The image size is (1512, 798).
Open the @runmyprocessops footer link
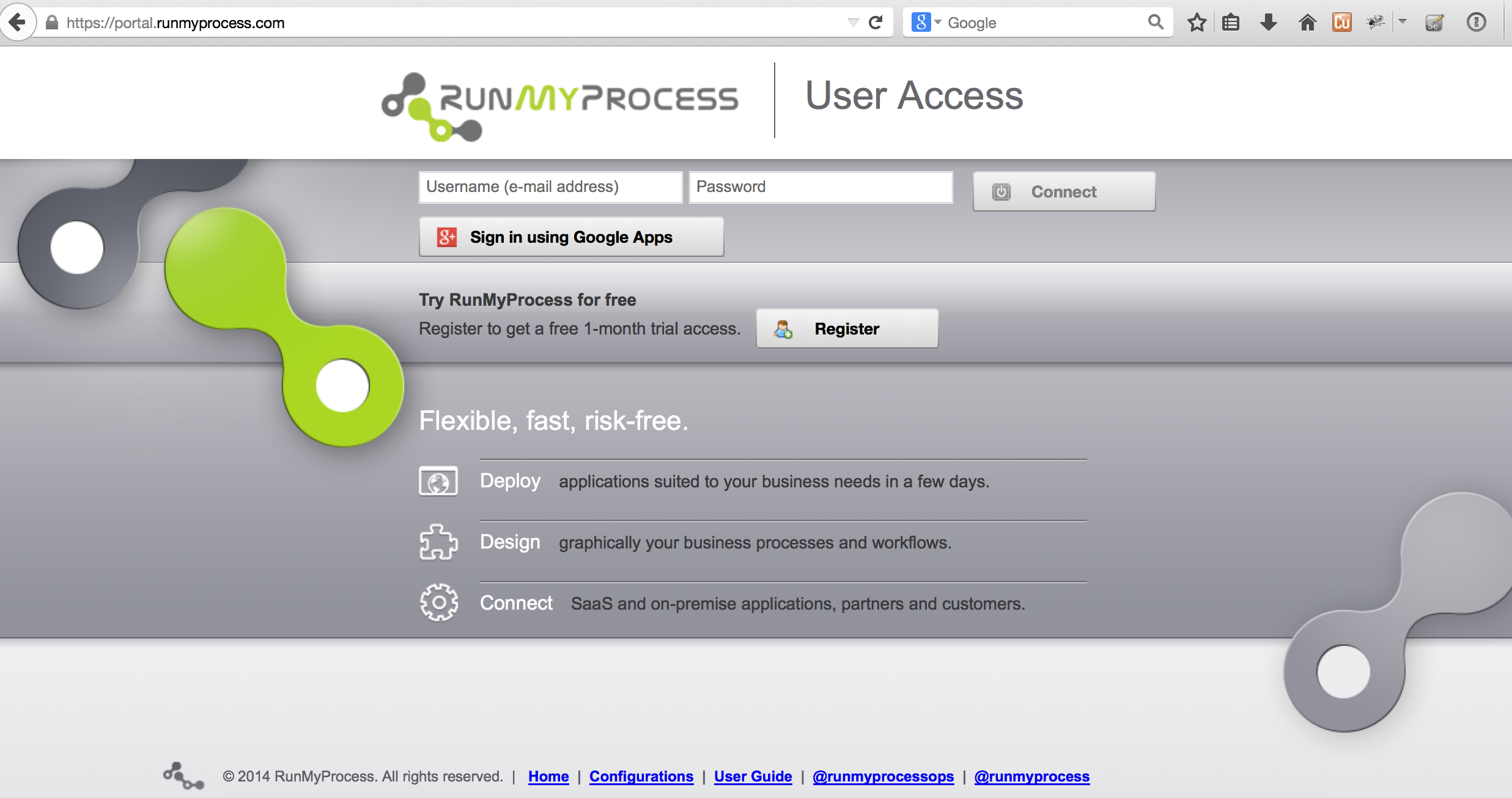(883, 777)
